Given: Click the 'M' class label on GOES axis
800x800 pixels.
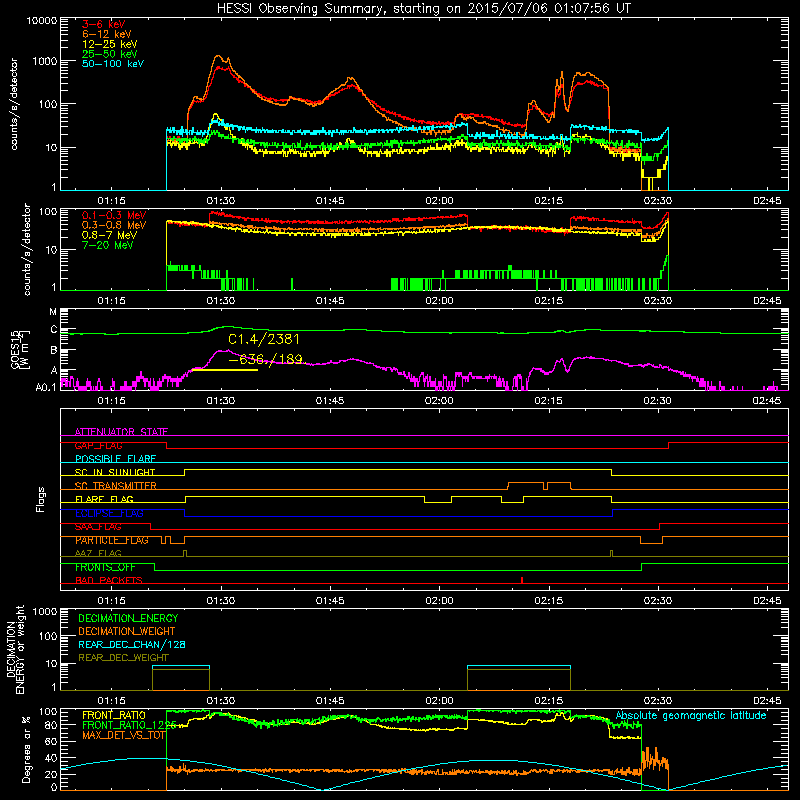Looking at the screenshot, I should tap(53, 312).
